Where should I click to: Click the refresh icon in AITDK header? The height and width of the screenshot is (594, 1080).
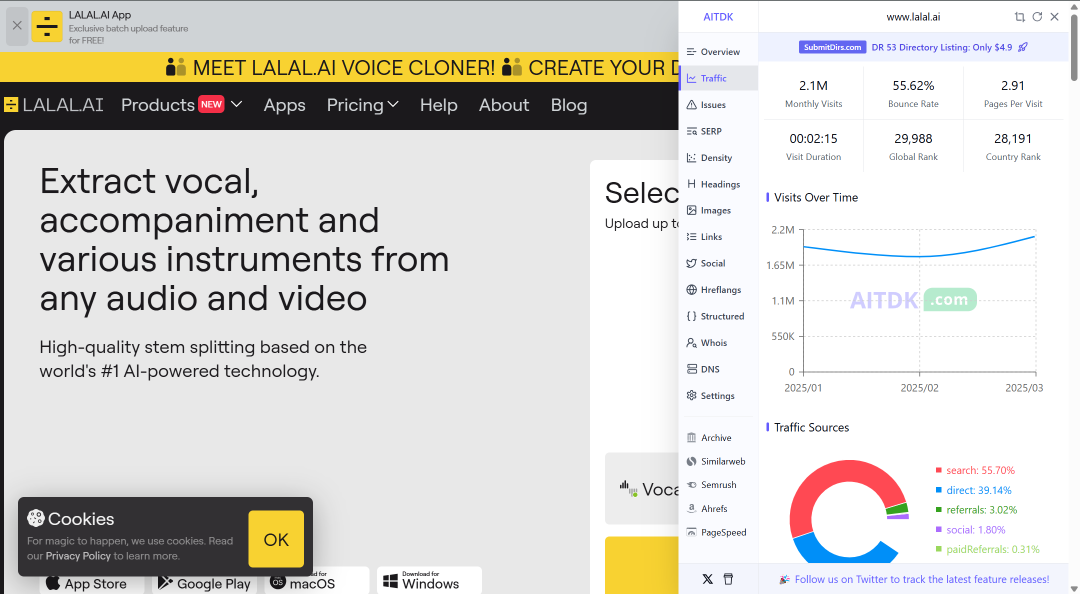click(x=1037, y=17)
